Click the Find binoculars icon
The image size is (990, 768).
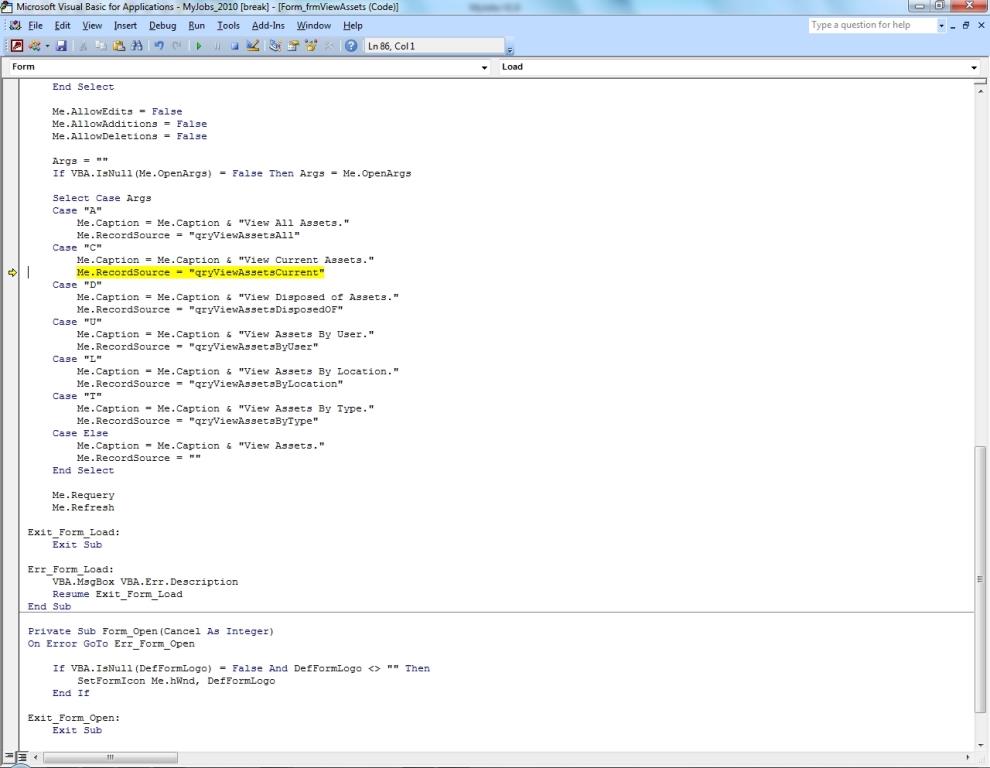137,46
